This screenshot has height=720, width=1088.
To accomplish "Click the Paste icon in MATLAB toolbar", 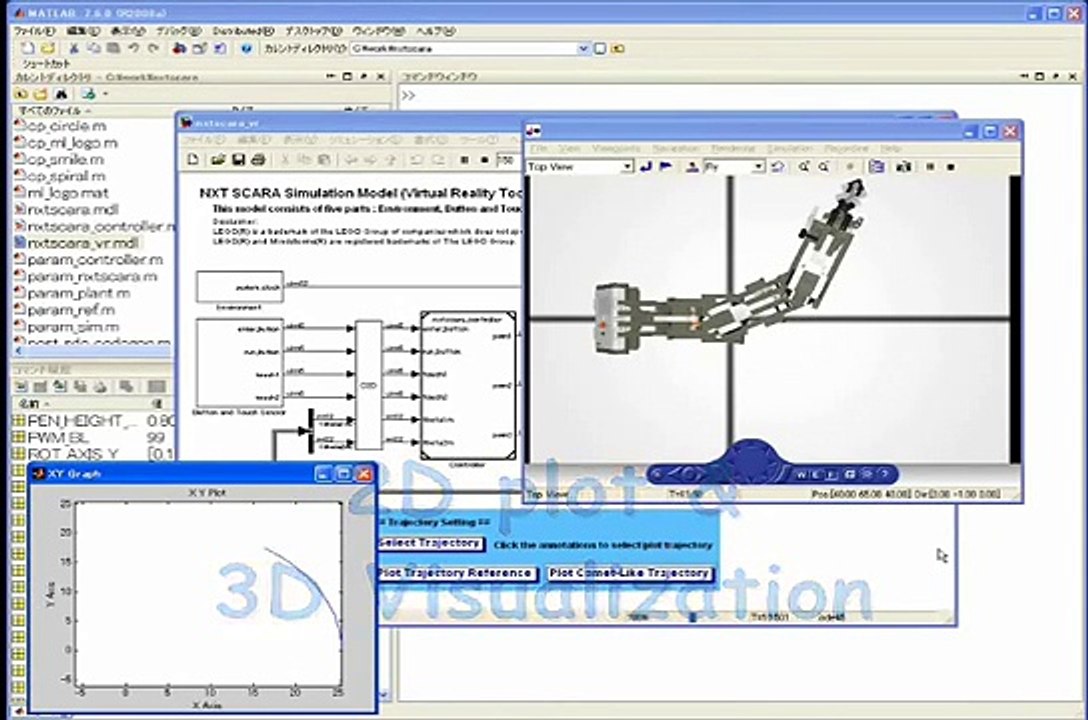I will [x=113, y=49].
